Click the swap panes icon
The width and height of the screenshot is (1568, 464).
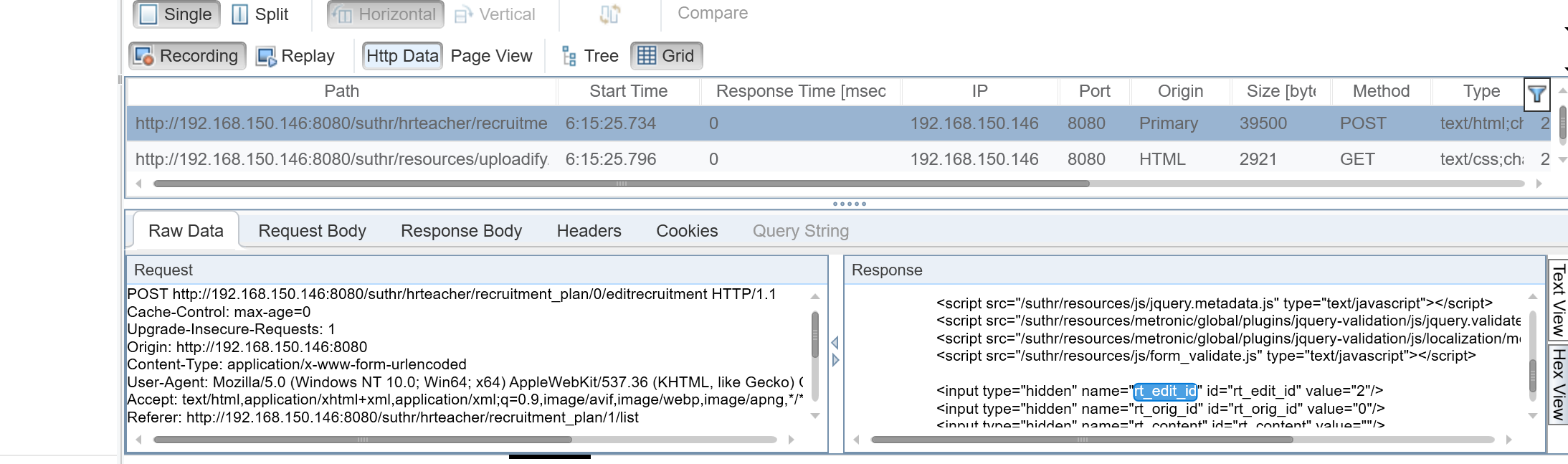[x=610, y=14]
